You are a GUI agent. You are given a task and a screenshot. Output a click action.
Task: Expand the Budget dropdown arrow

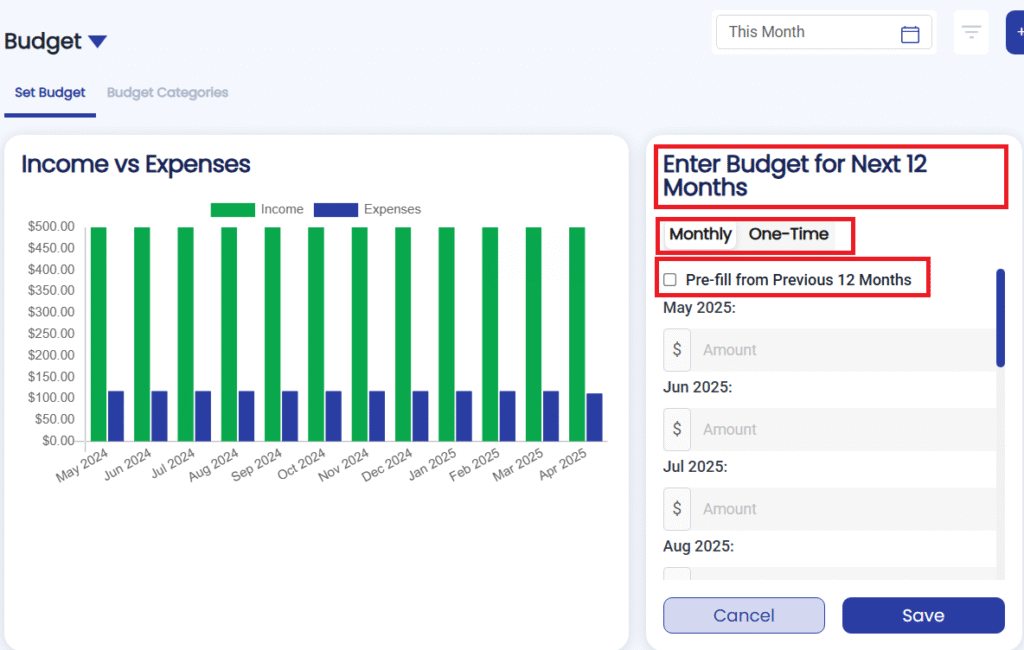pyautogui.click(x=97, y=42)
